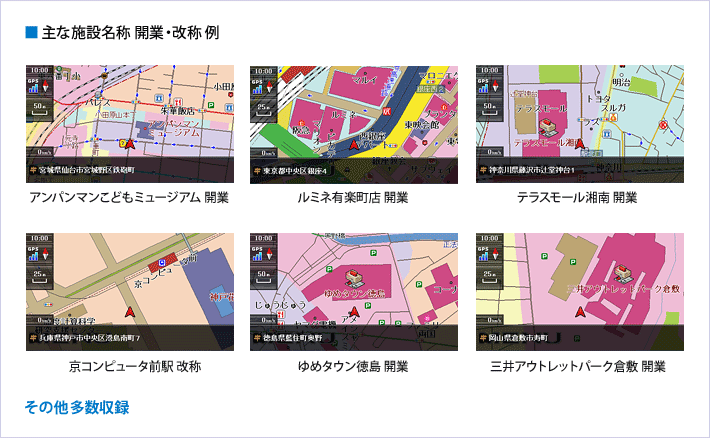Select the ルミネ有楽町店 開業 caption
This screenshot has height=438, width=710.
(x=353, y=197)
